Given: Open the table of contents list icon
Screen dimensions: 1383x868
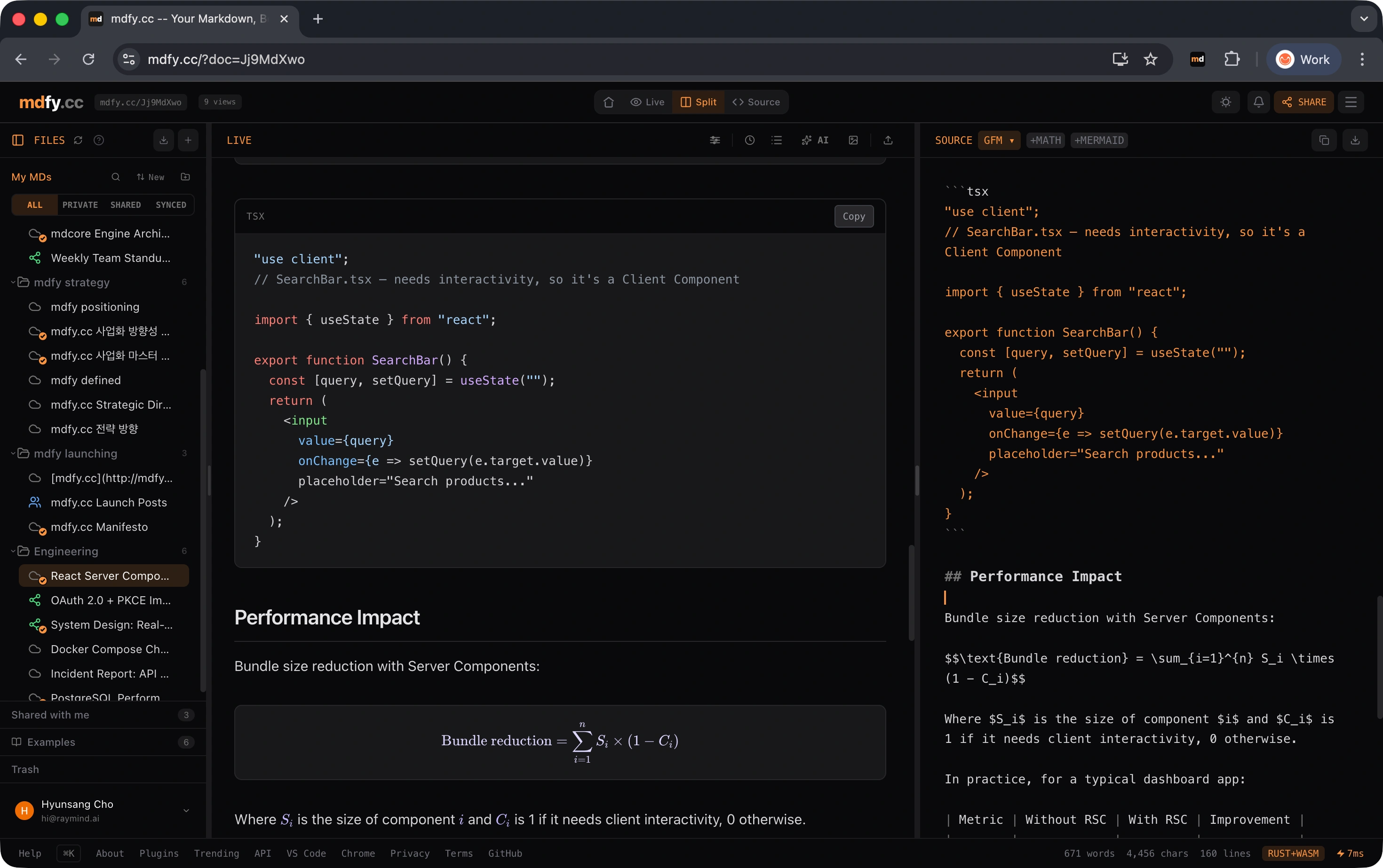Looking at the screenshot, I should coord(777,140).
